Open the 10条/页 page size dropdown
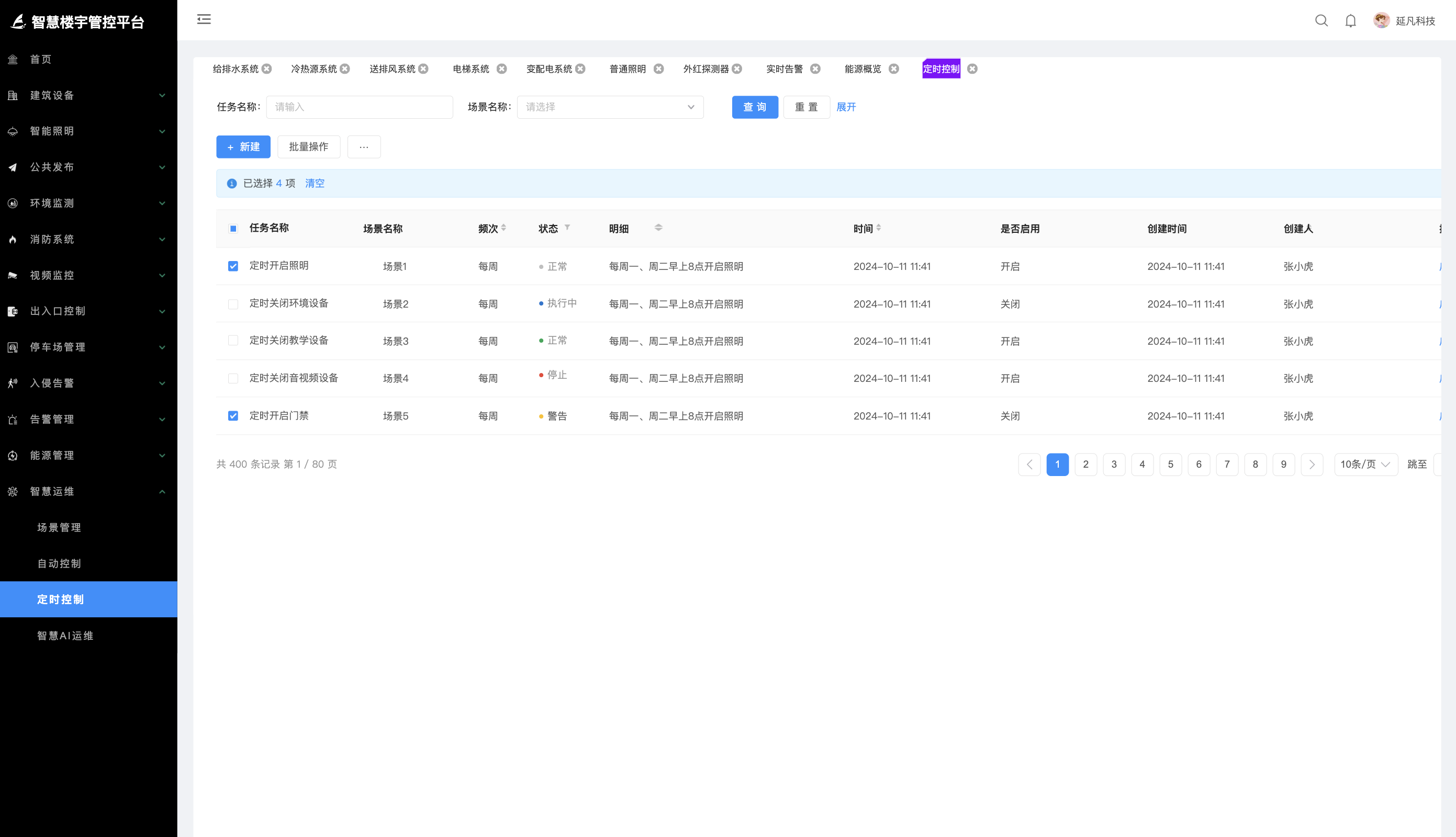1456x837 pixels. click(x=1365, y=465)
